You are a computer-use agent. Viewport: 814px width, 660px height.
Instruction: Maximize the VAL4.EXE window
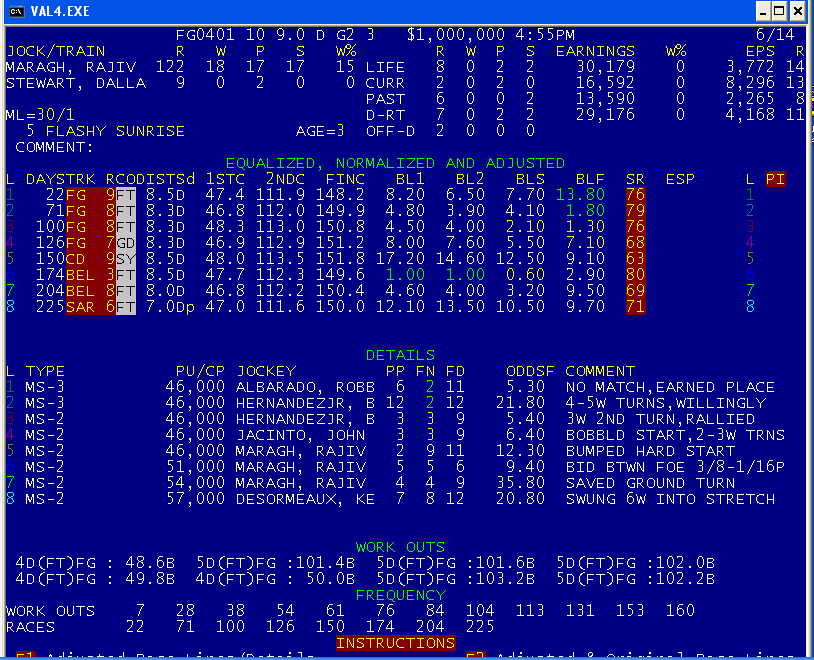tap(780, 11)
